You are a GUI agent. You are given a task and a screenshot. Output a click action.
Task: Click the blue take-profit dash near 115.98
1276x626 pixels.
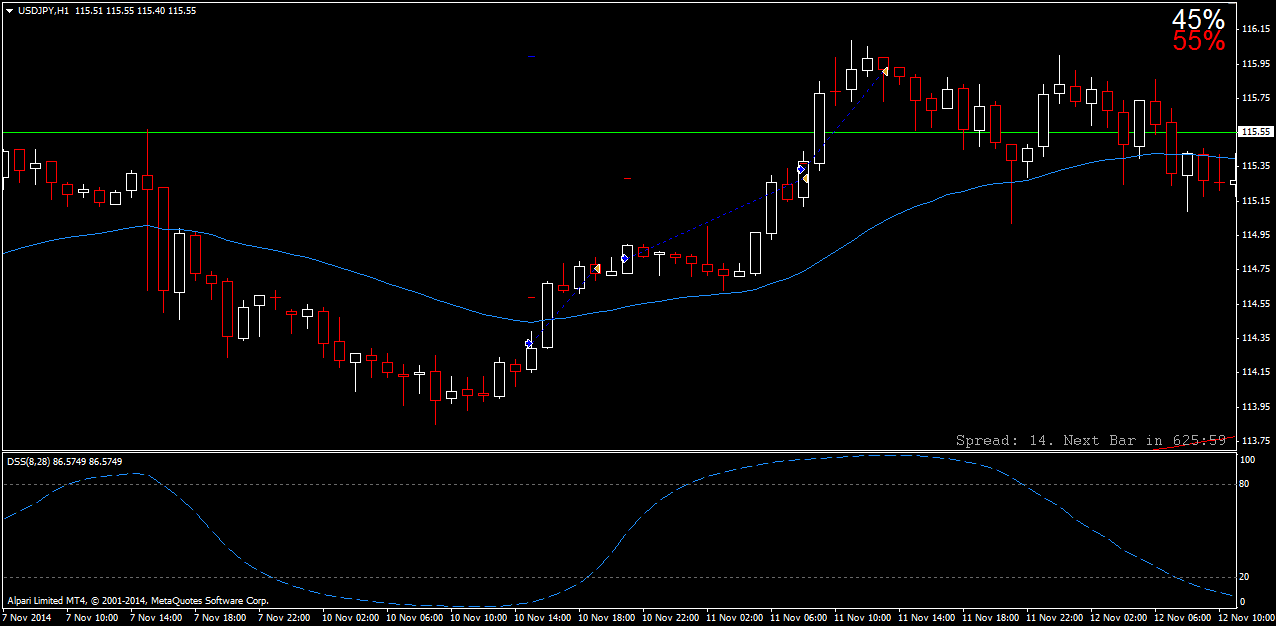click(531, 57)
